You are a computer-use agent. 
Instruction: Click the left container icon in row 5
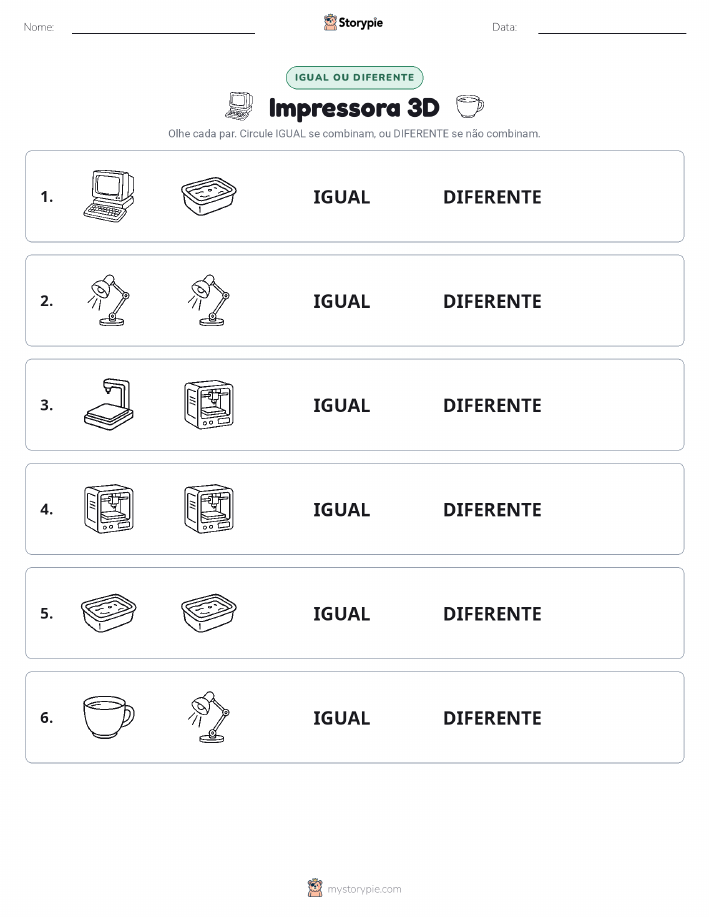point(109,613)
